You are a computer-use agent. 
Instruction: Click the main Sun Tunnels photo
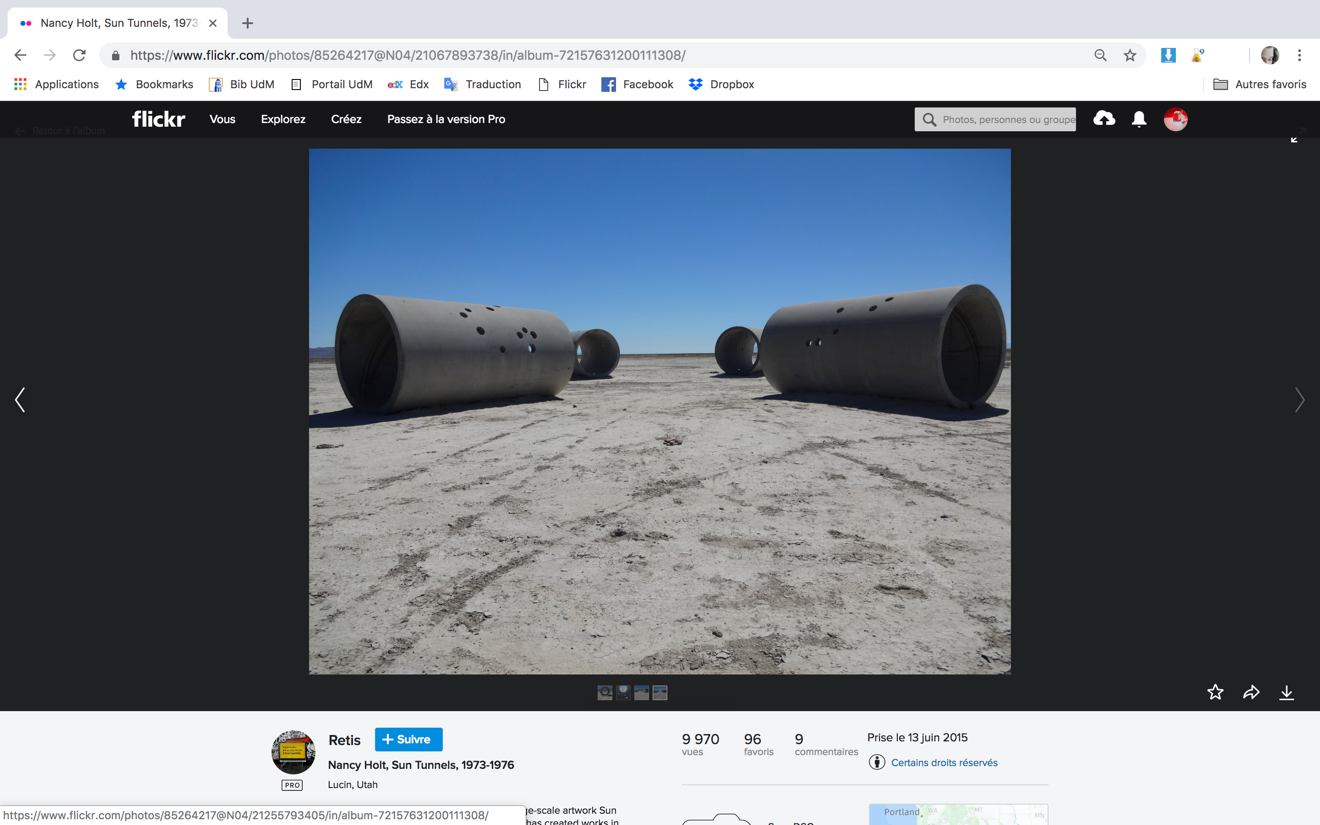pos(660,411)
